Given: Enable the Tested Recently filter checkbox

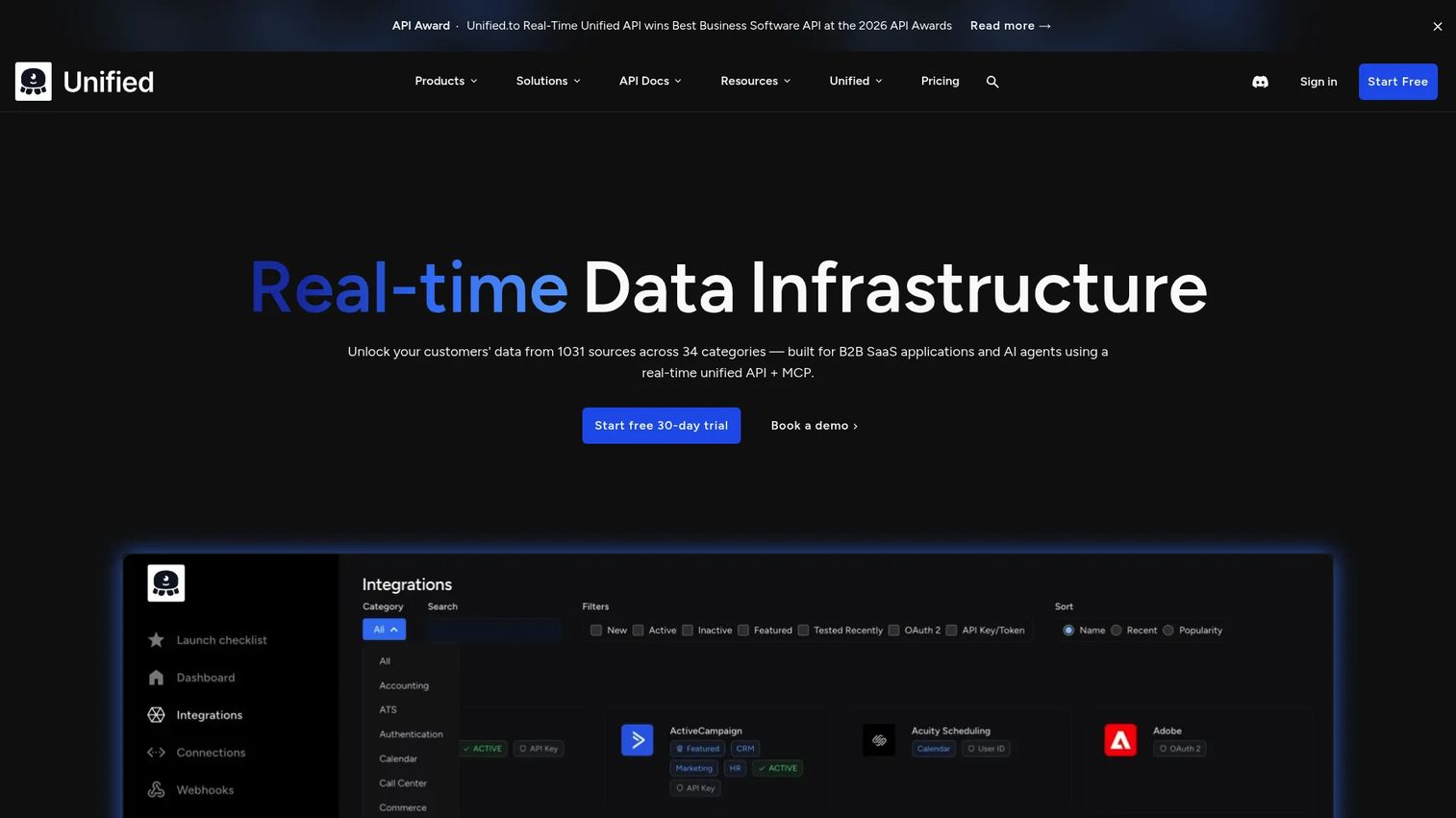Looking at the screenshot, I should 803,631.
